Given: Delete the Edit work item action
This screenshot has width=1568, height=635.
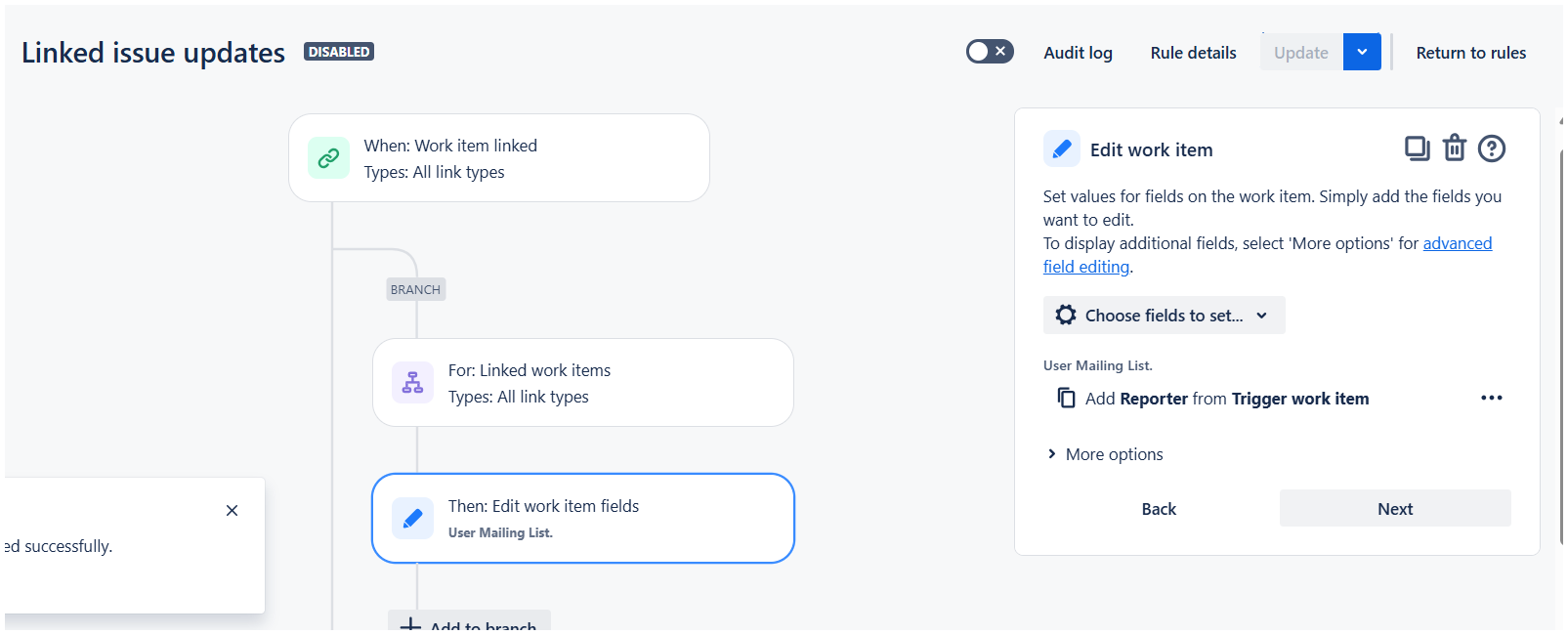Looking at the screenshot, I should point(1455,148).
